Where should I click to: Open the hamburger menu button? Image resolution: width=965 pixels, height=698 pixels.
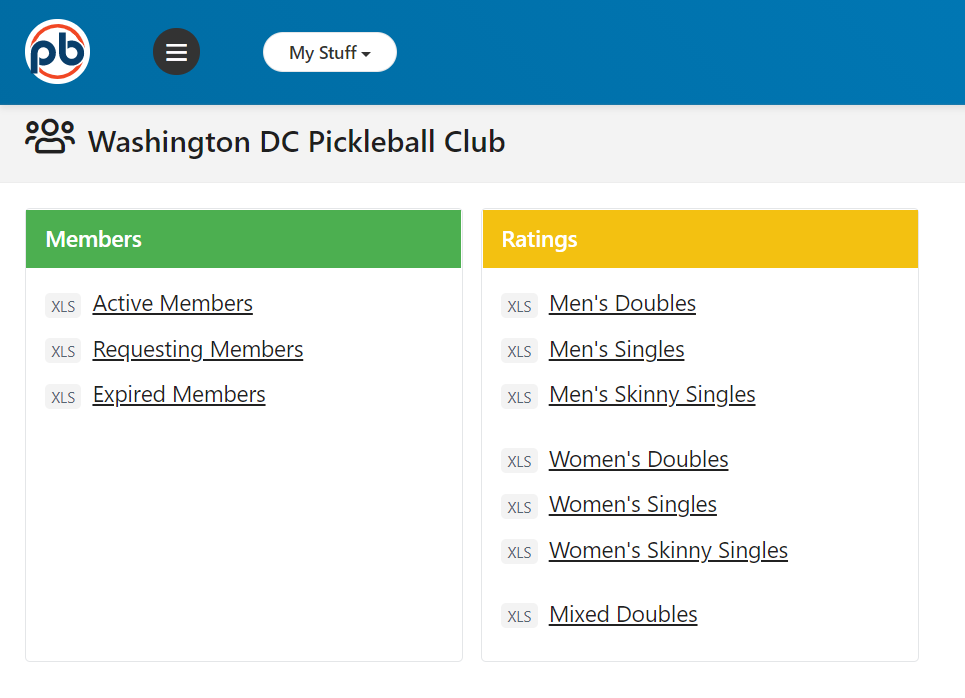click(x=176, y=52)
